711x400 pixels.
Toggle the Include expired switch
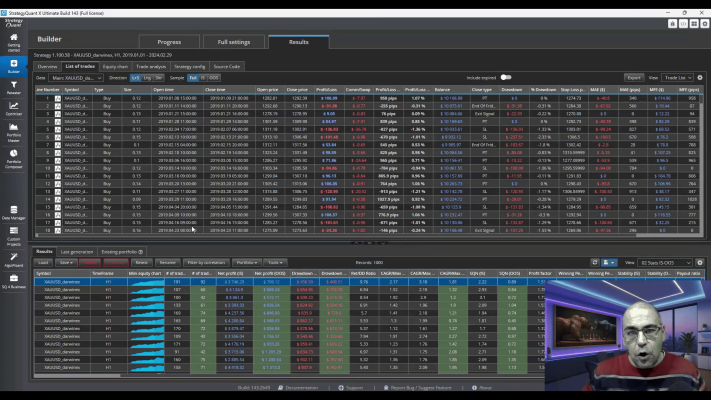point(506,78)
